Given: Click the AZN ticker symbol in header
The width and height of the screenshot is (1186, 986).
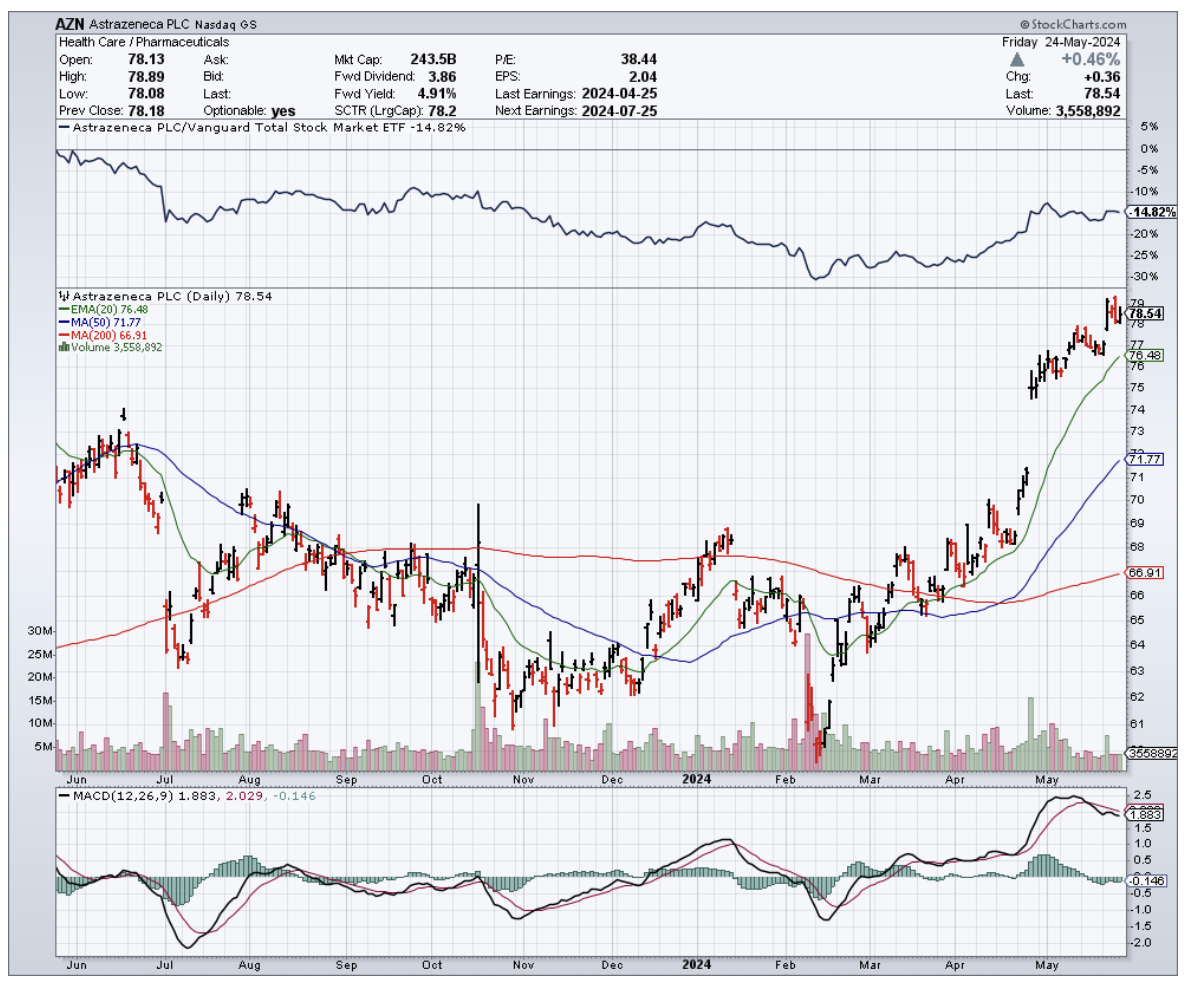Looking at the screenshot, I should tap(70, 25).
